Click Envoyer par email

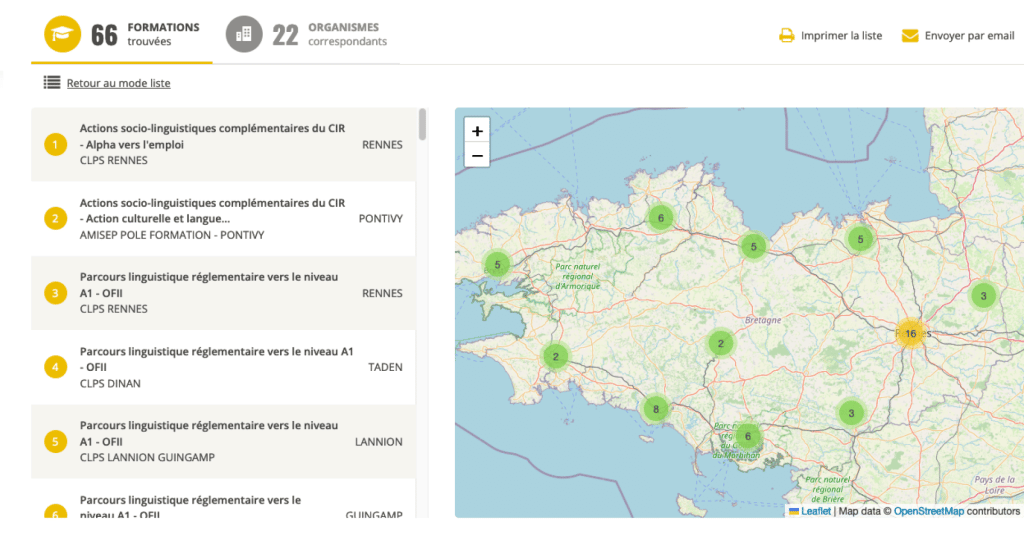tap(969, 36)
